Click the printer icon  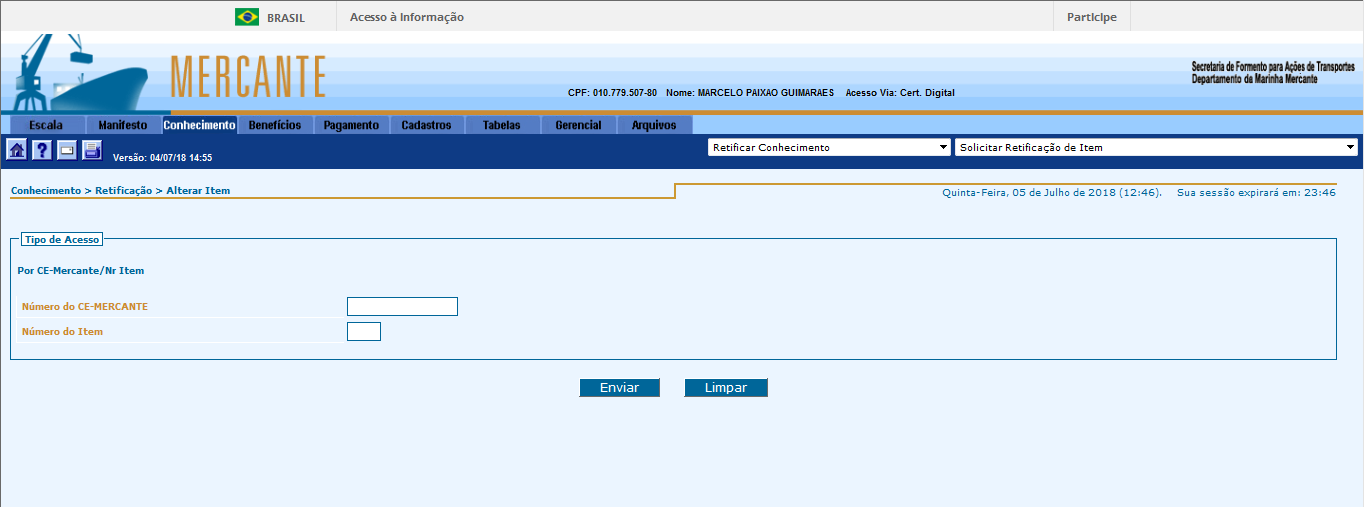[92, 151]
